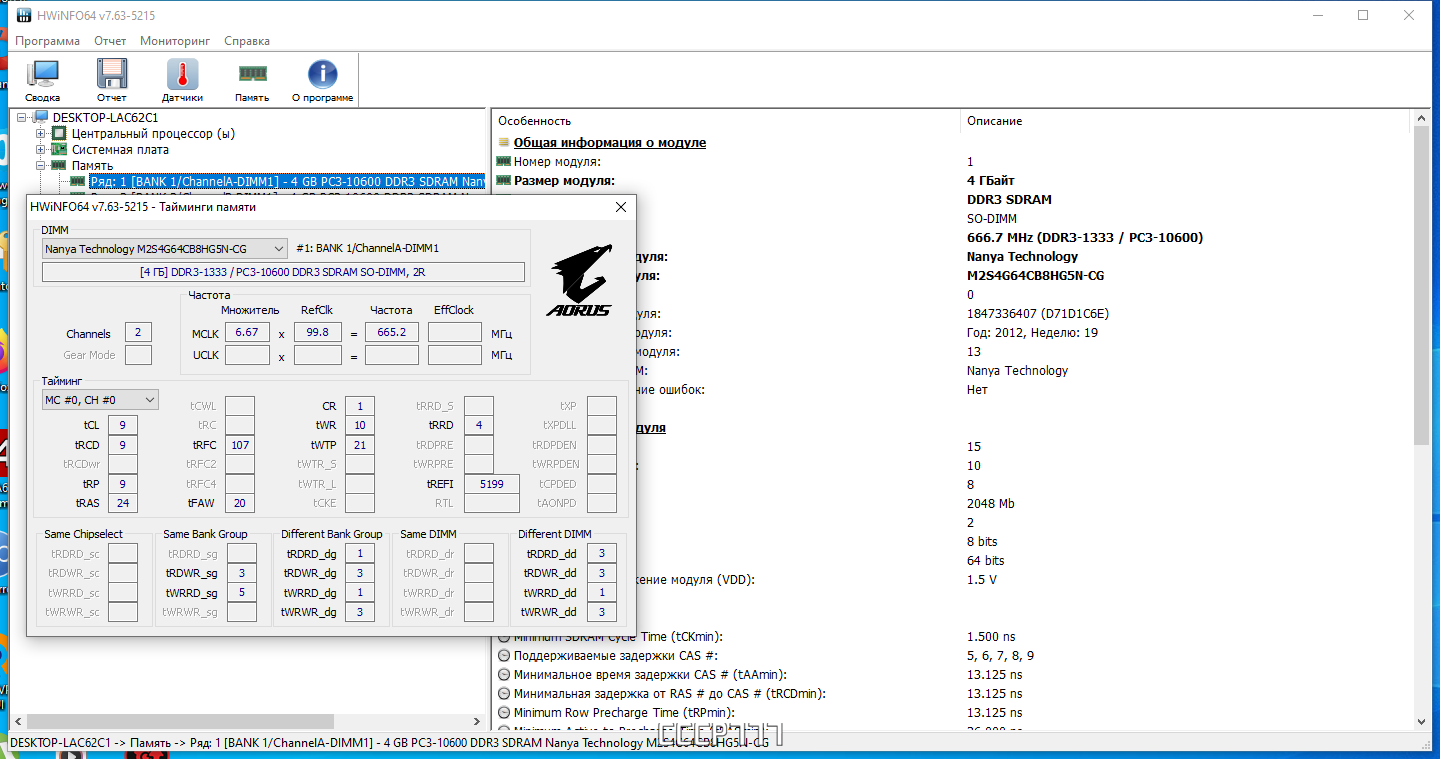The width and height of the screenshot is (1440, 759).
Task: Click the Отчет report floppy icon
Action: click(112, 81)
